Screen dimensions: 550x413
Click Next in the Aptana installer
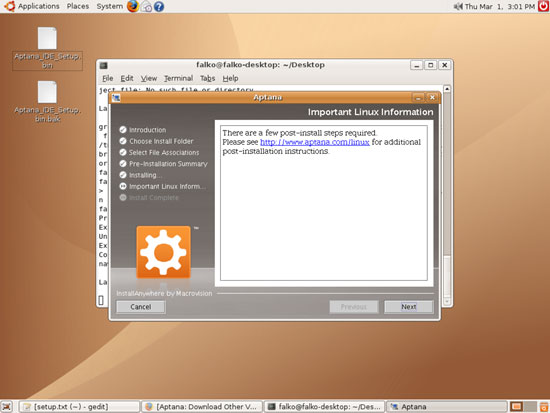409,307
